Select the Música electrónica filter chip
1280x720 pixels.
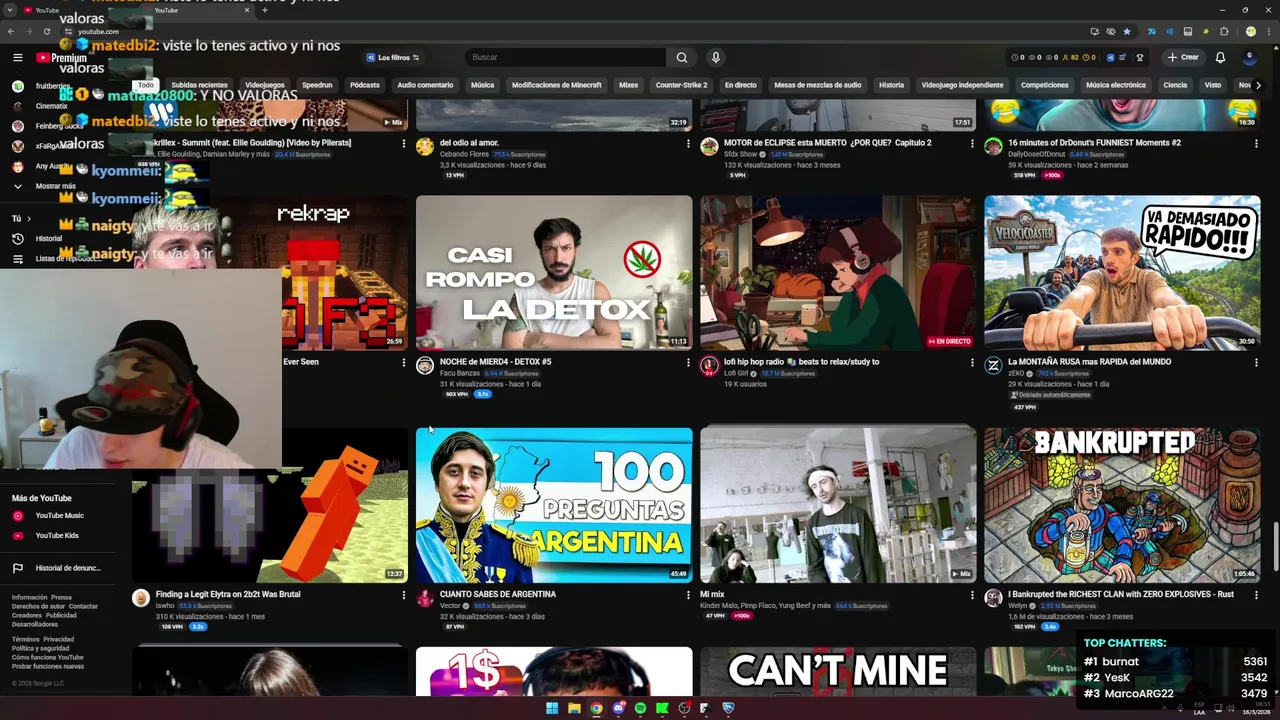tap(1115, 85)
